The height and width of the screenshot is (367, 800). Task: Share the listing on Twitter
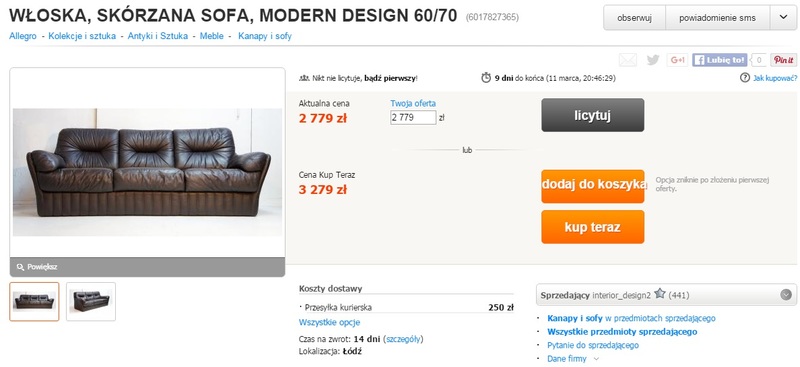[653, 60]
